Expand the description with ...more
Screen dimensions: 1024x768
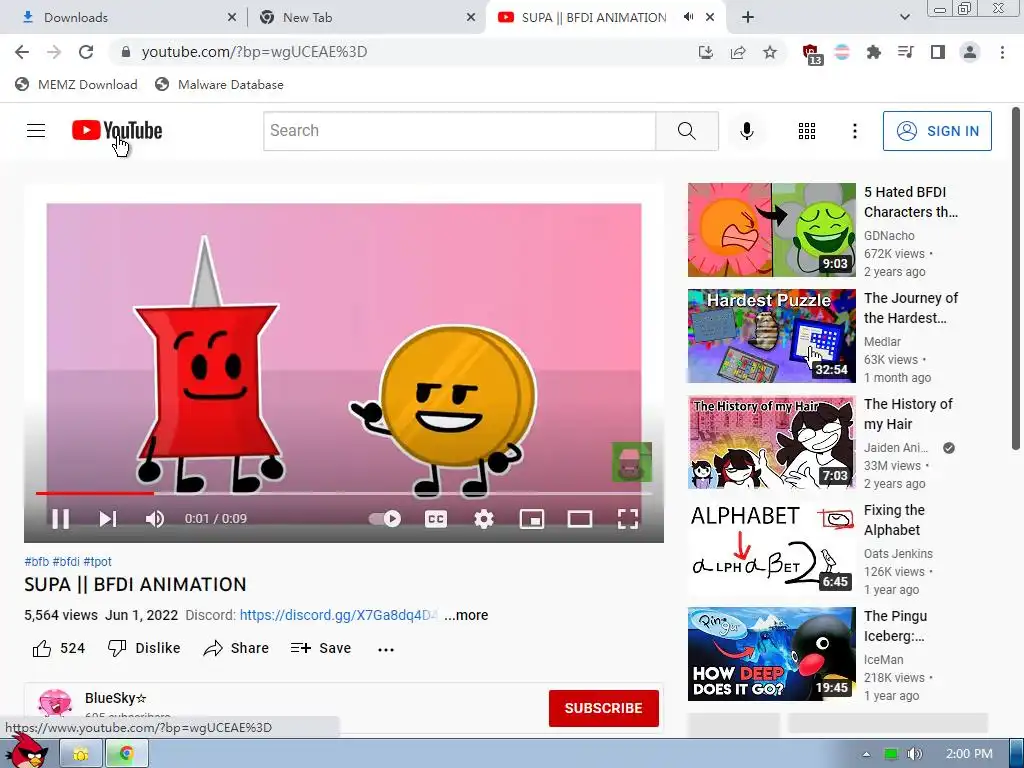point(466,615)
